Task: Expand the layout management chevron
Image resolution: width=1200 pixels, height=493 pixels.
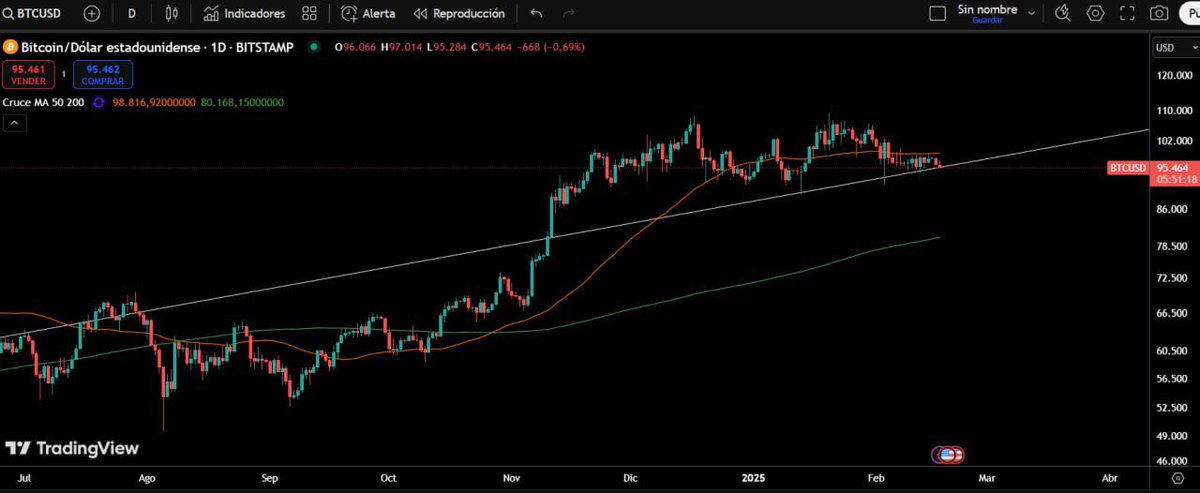Action: 1029,14
